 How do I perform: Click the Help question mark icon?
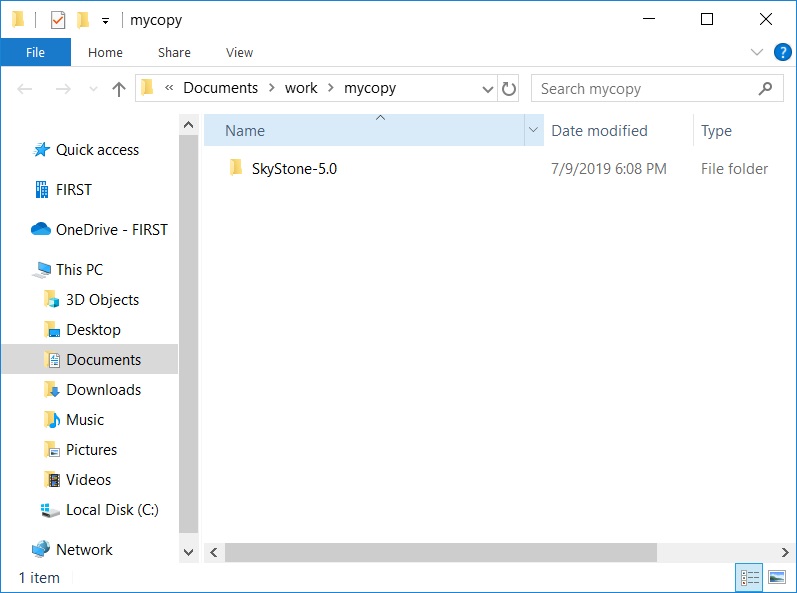pyautogui.click(x=781, y=52)
